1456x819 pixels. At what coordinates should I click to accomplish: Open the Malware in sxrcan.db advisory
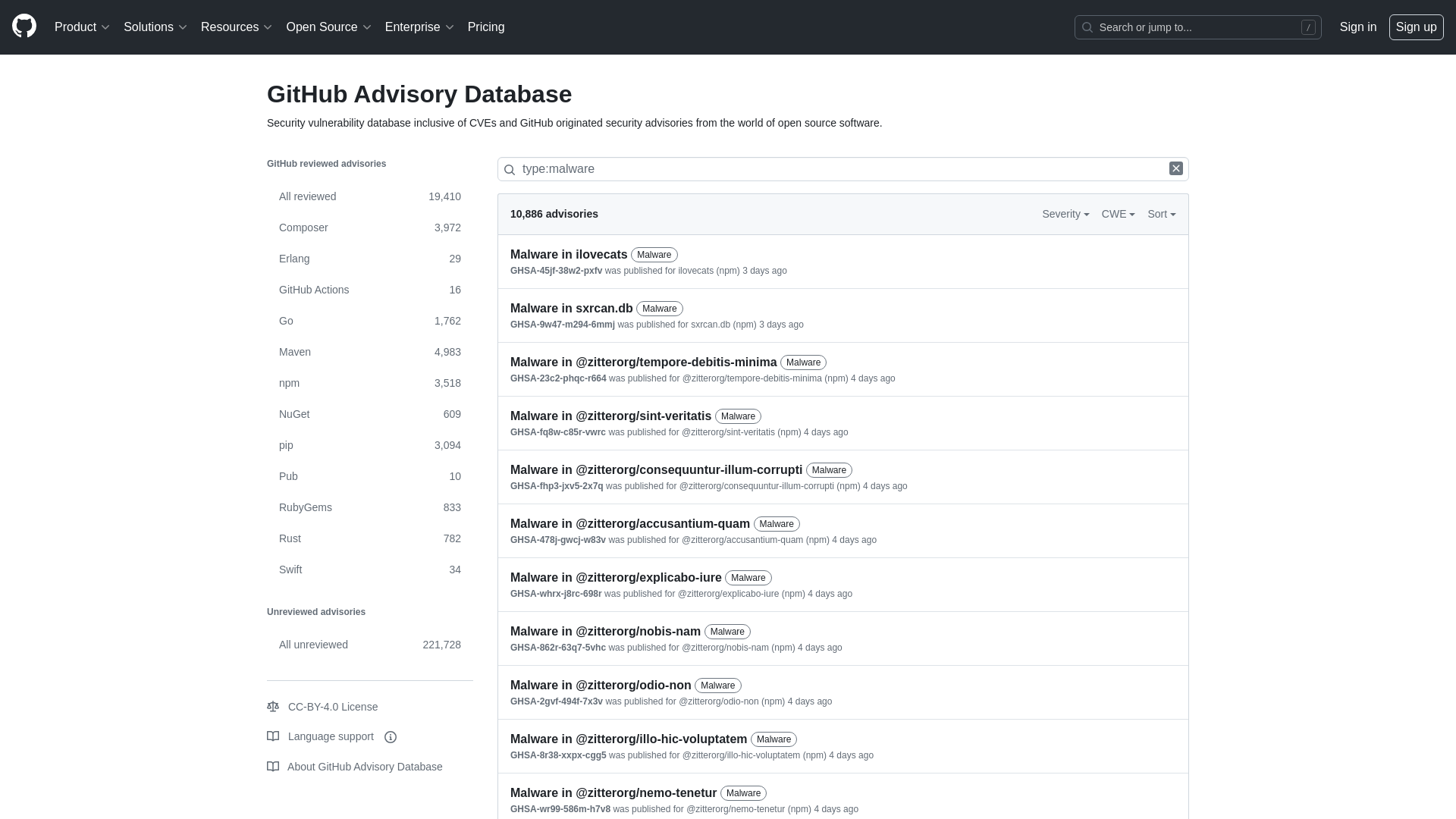coord(571,309)
